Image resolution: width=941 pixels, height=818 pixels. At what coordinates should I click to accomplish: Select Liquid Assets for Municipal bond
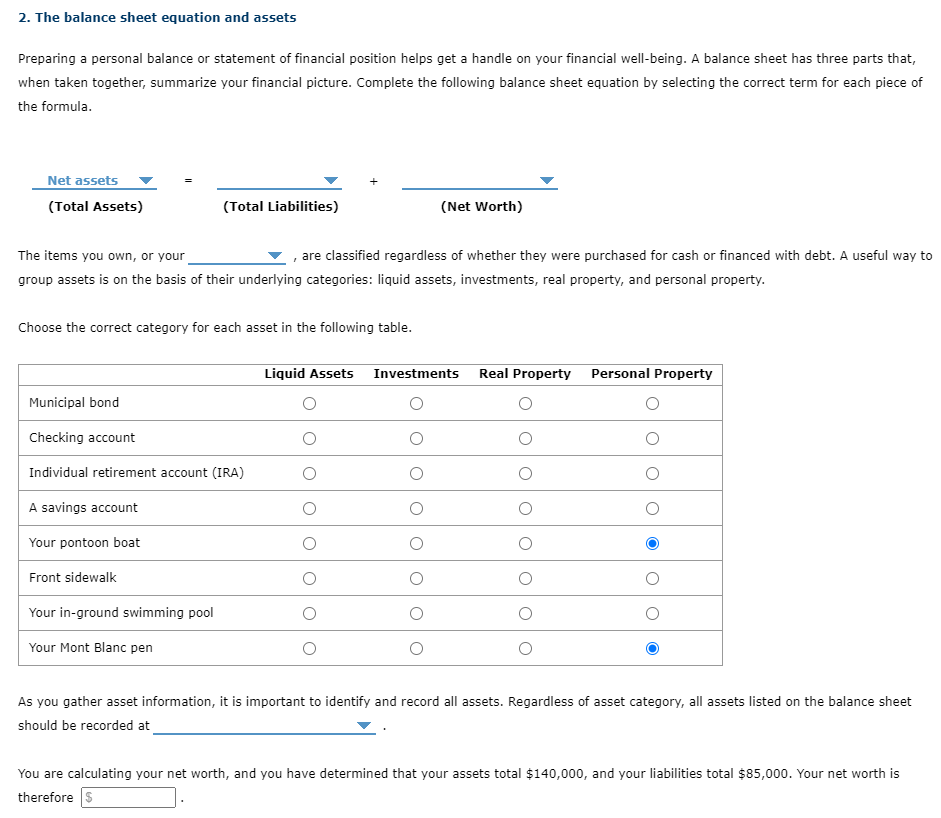[x=309, y=403]
